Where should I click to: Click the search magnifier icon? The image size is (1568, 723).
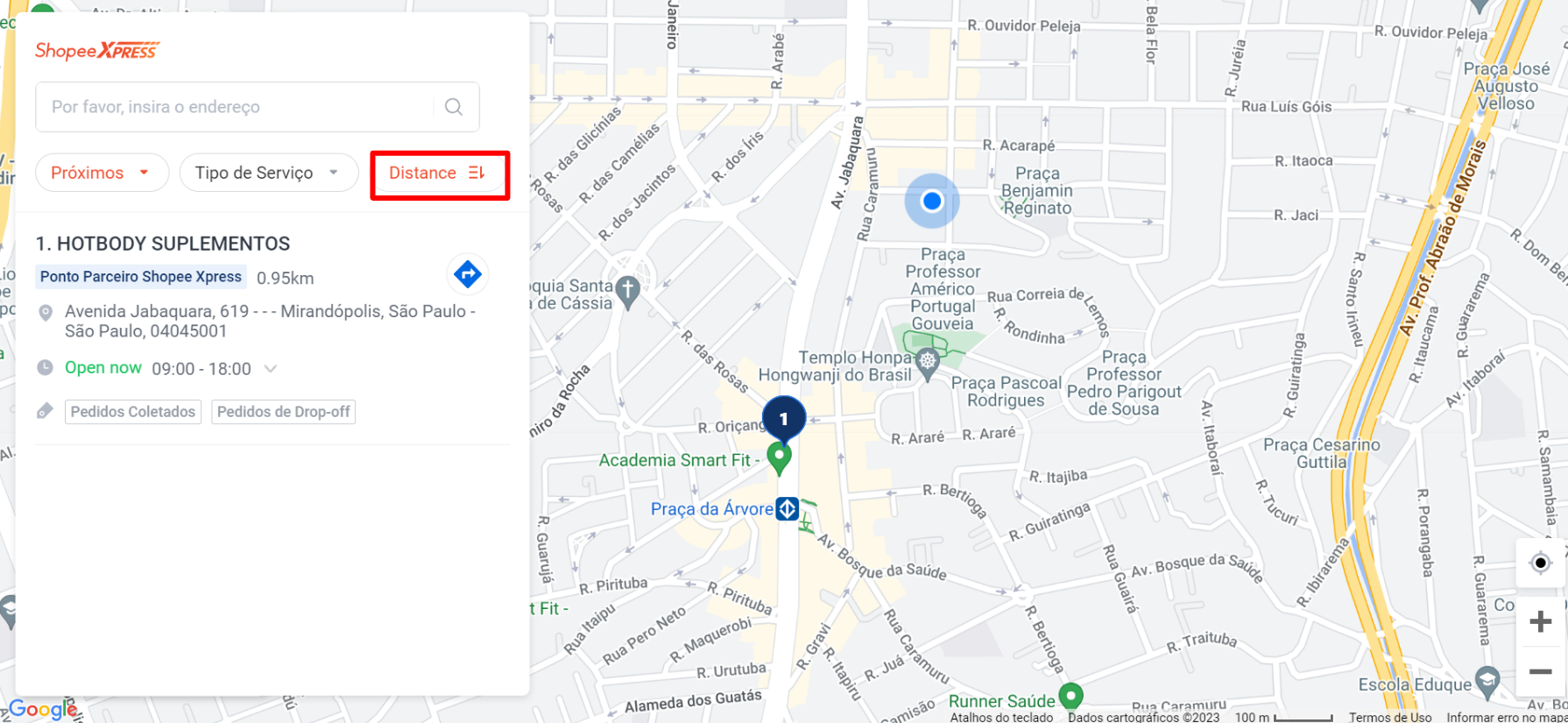(453, 107)
